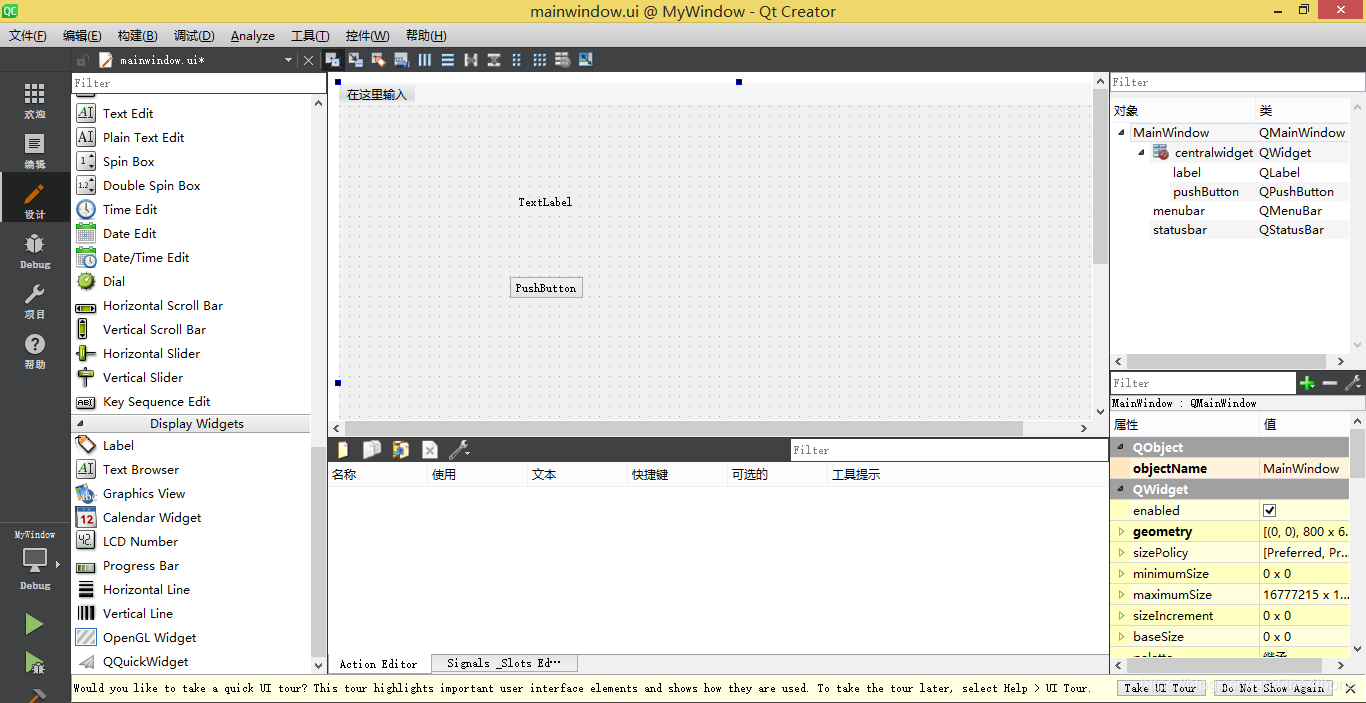Select the Display Widgets category header
The width and height of the screenshot is (1366, 703).
tap(191, 424)
